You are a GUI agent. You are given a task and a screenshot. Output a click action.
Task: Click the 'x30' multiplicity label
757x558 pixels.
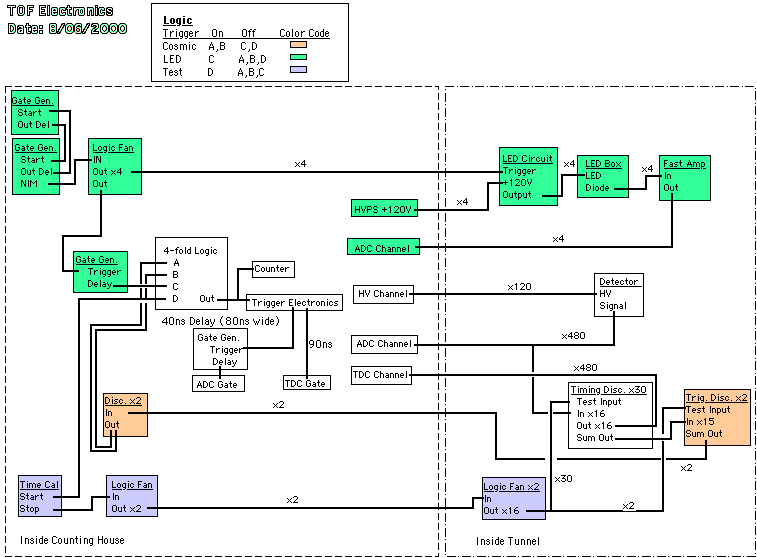click(x=563, y=479)
